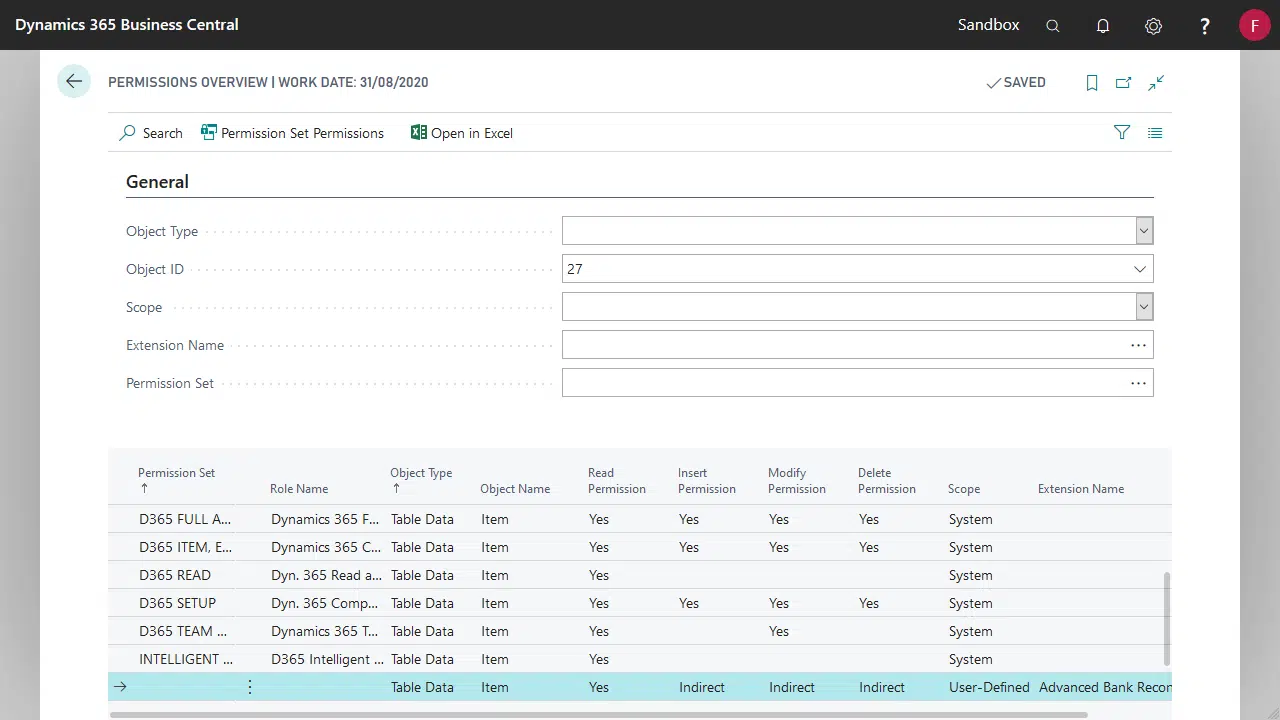Open Extension Name lookup ellipsis
1280x720 pixels.
click(x=1138, y=345)
